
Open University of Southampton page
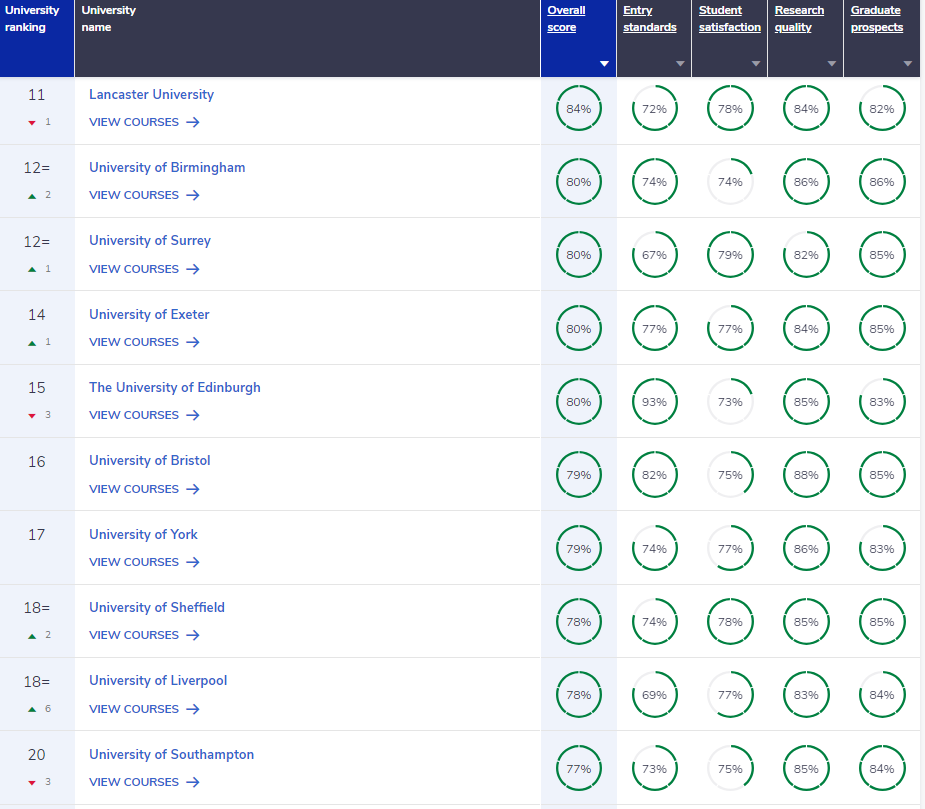pos(172,755)
